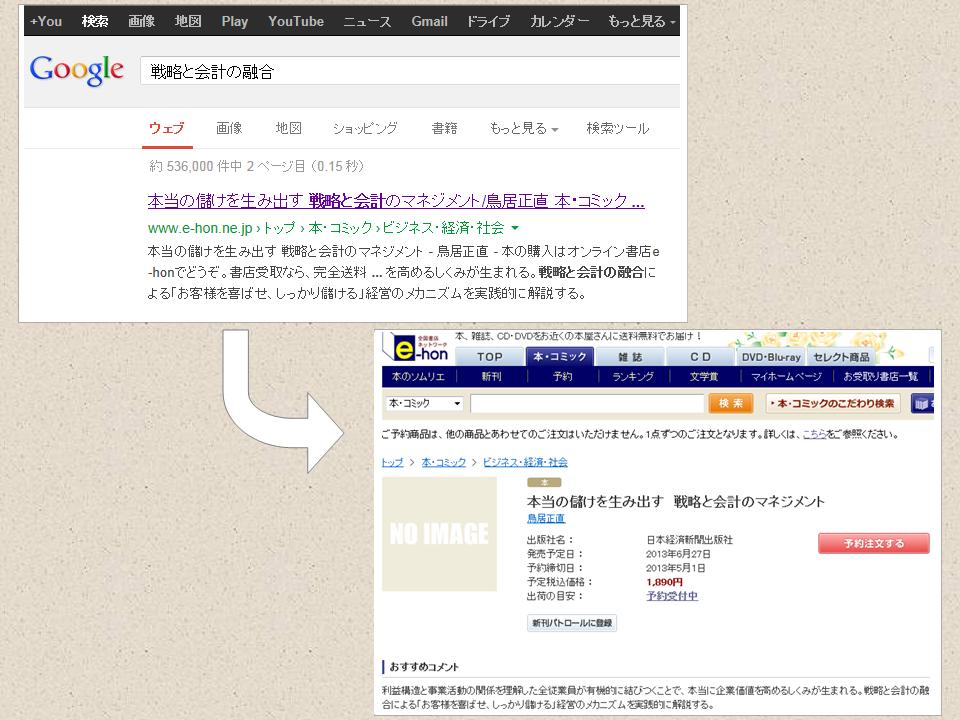The height and width of the screenshot is (720, 960).
Task: Open Gmail from the Google top bar
Action: tap(429, 21)
